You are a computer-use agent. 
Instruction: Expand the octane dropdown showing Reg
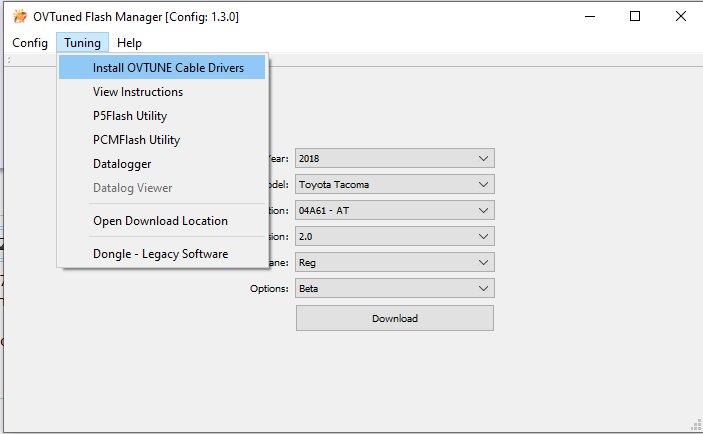click(395, 262)
